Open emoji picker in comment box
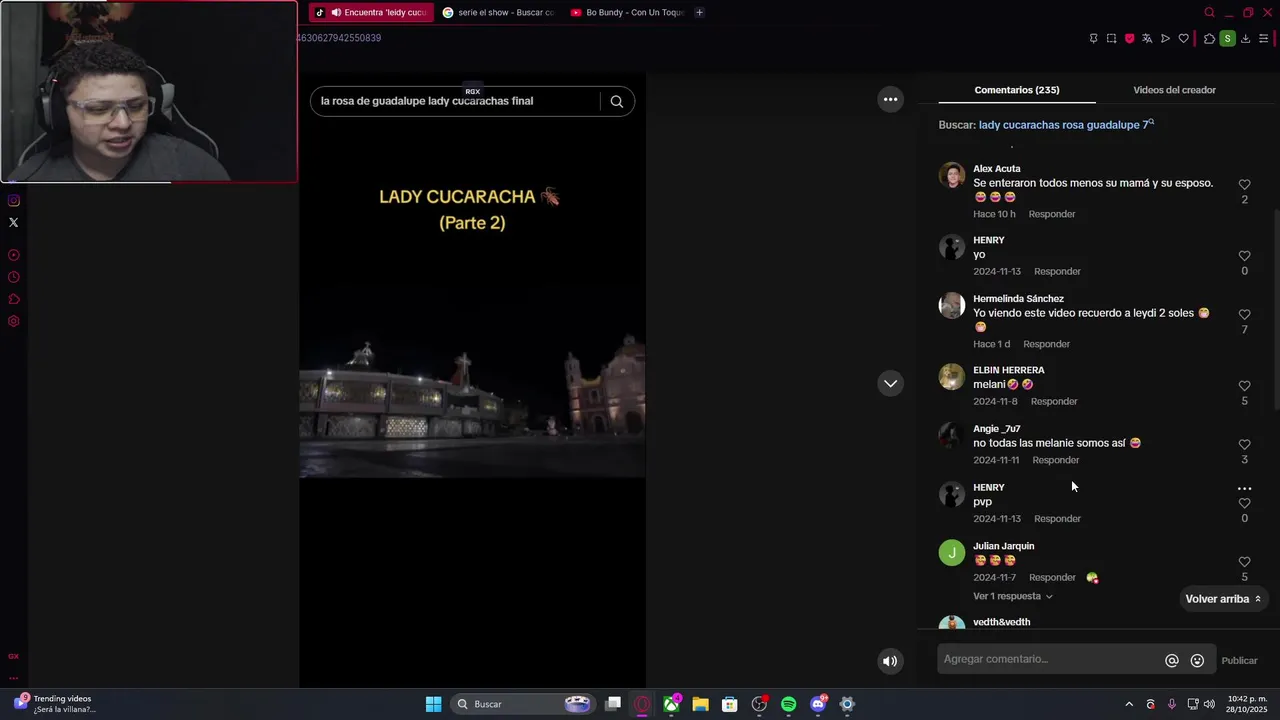The height and width of the screenshot is (720, 1280). (x=1197, y=661)
